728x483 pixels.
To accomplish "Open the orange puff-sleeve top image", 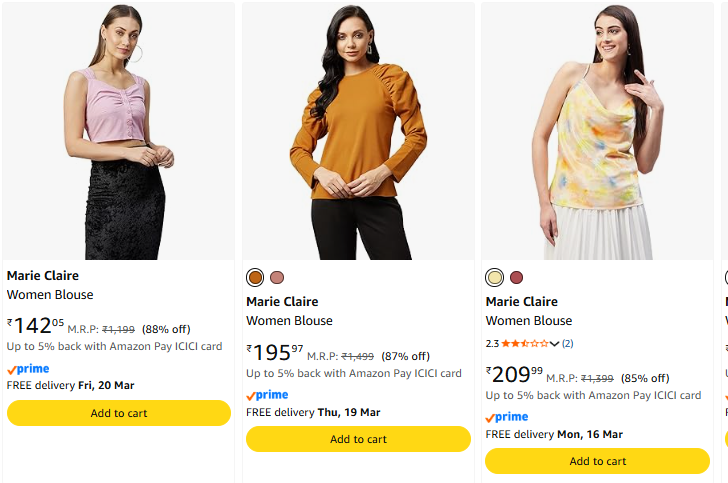I will coord(358,130).
